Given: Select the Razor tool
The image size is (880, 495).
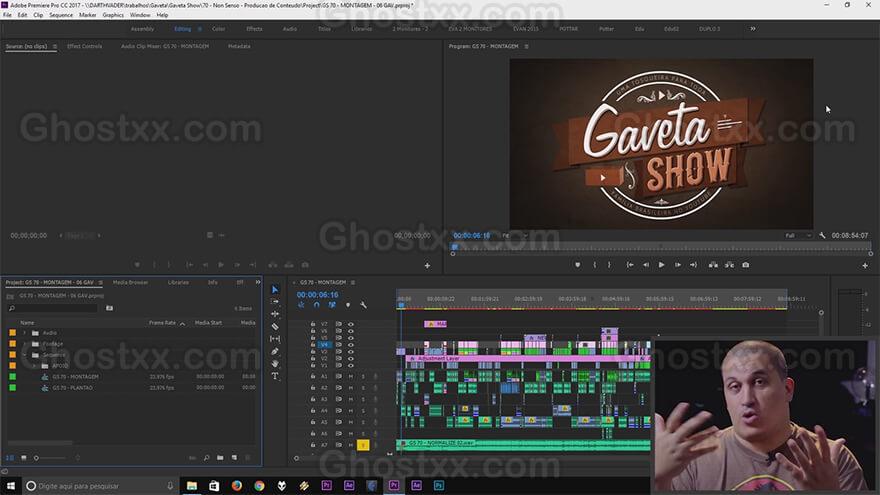Looking at the screenshot, I should (x=275, y=327).
